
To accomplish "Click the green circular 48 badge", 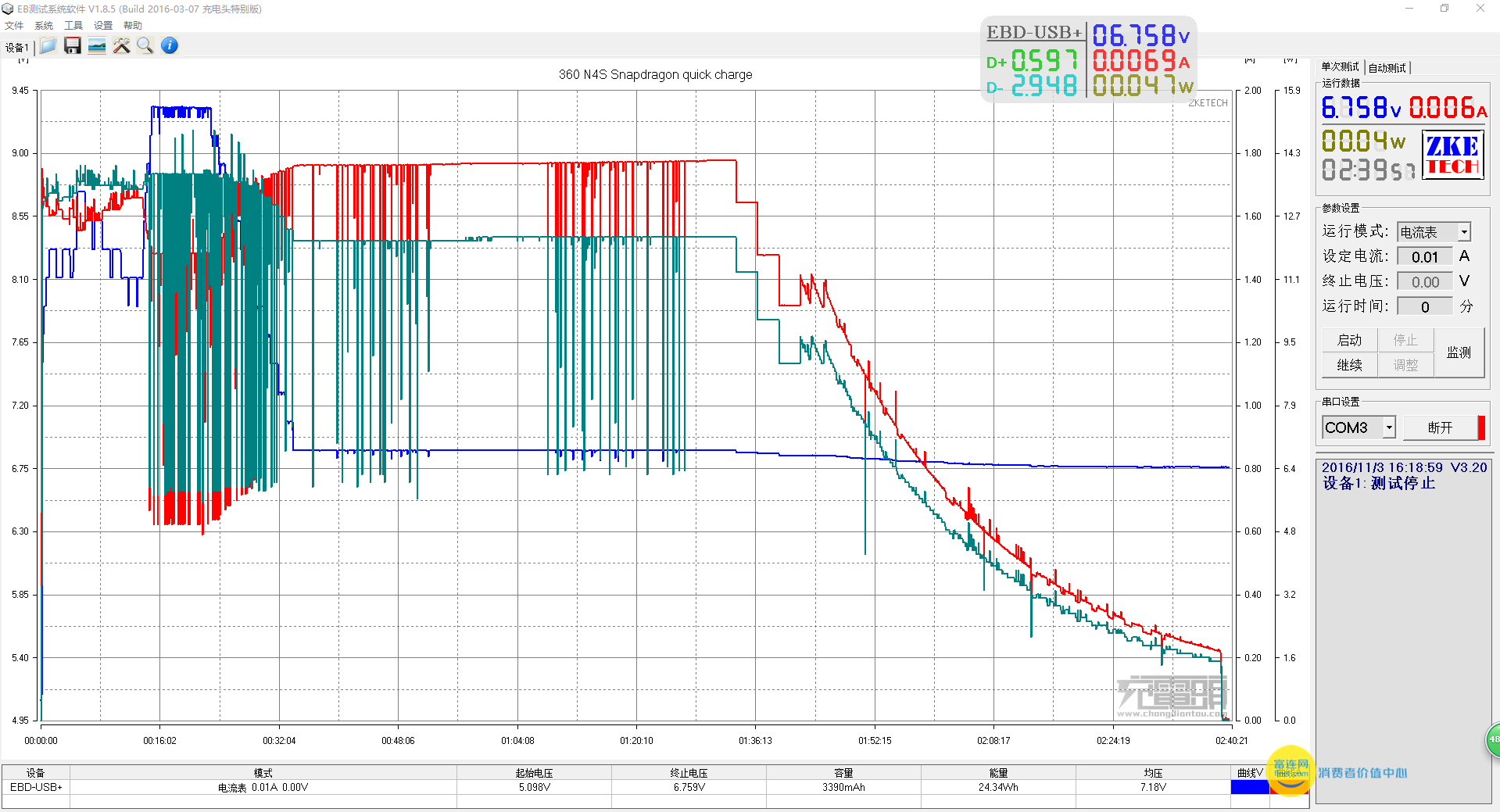I will coord(1493,739).
